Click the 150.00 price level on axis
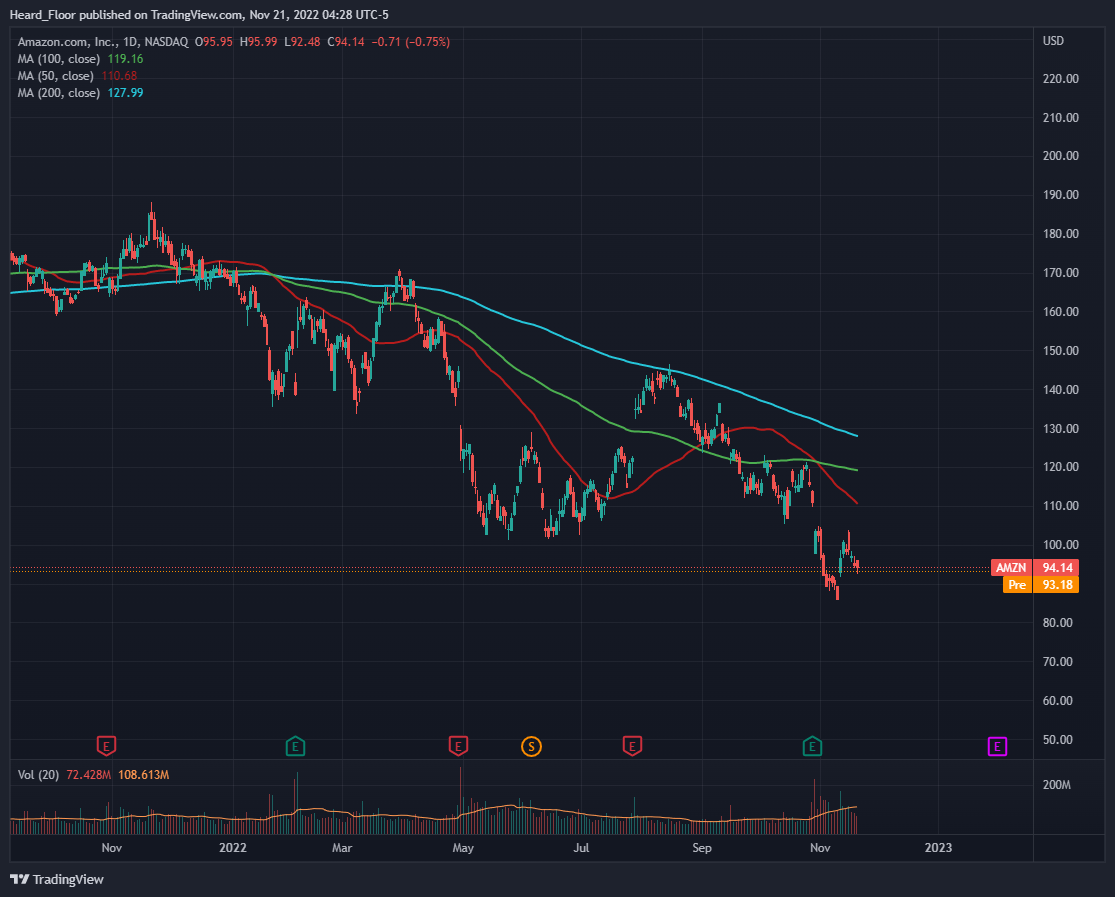Image resolution: width=1115 pixels, height=897 pixels. (x=1060, y=351)
